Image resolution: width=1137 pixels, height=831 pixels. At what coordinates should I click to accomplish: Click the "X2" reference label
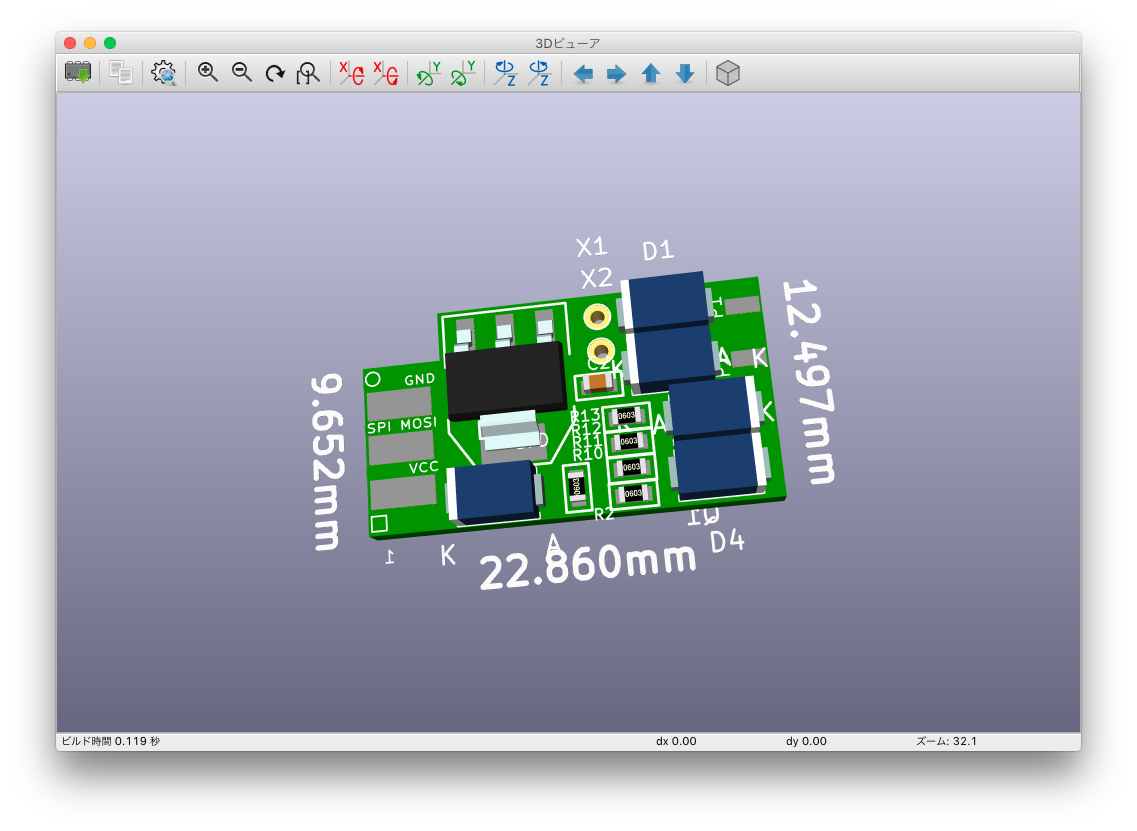[597, 278]
